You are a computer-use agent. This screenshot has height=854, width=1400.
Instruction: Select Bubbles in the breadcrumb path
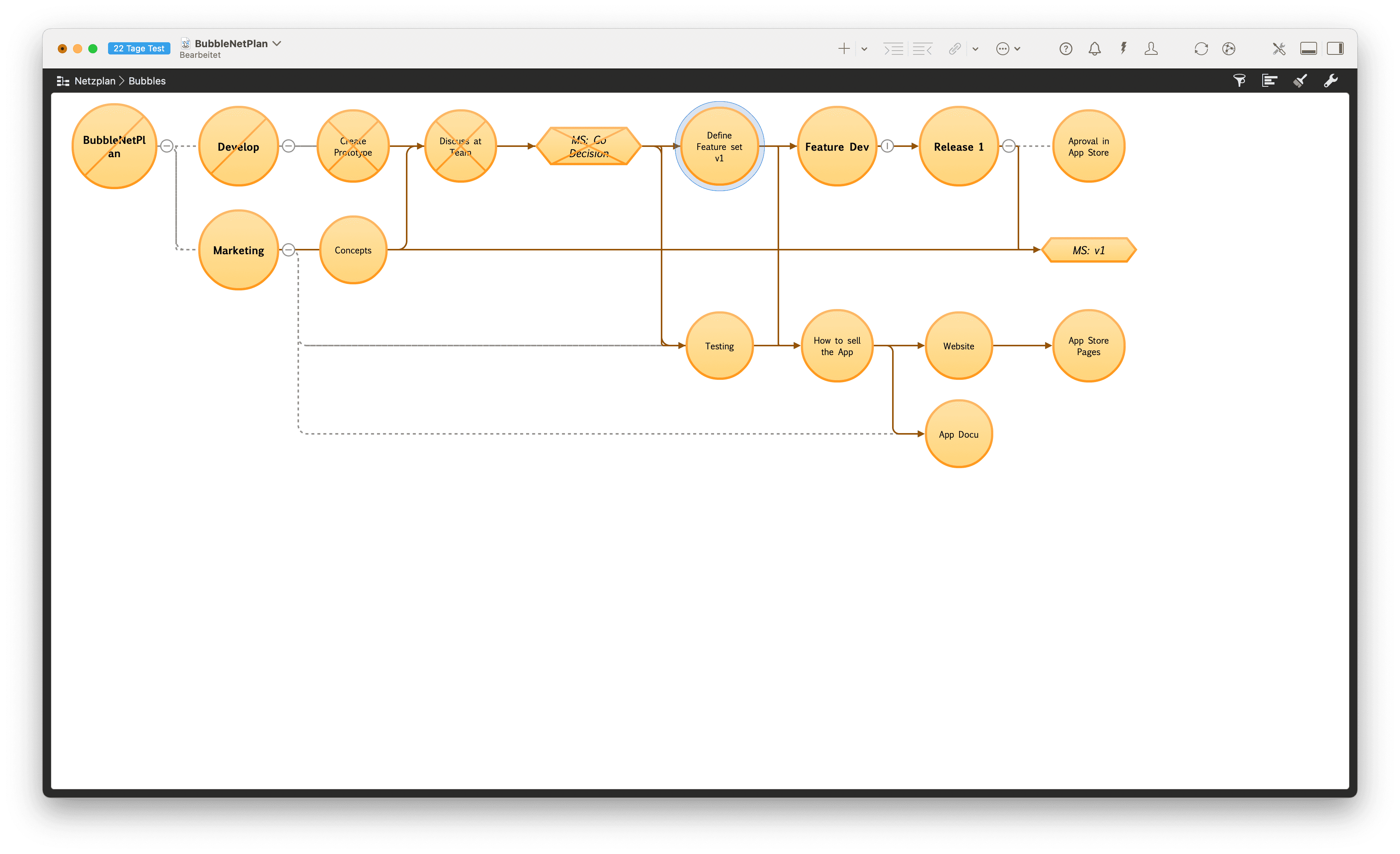click(x=146, y=81)
